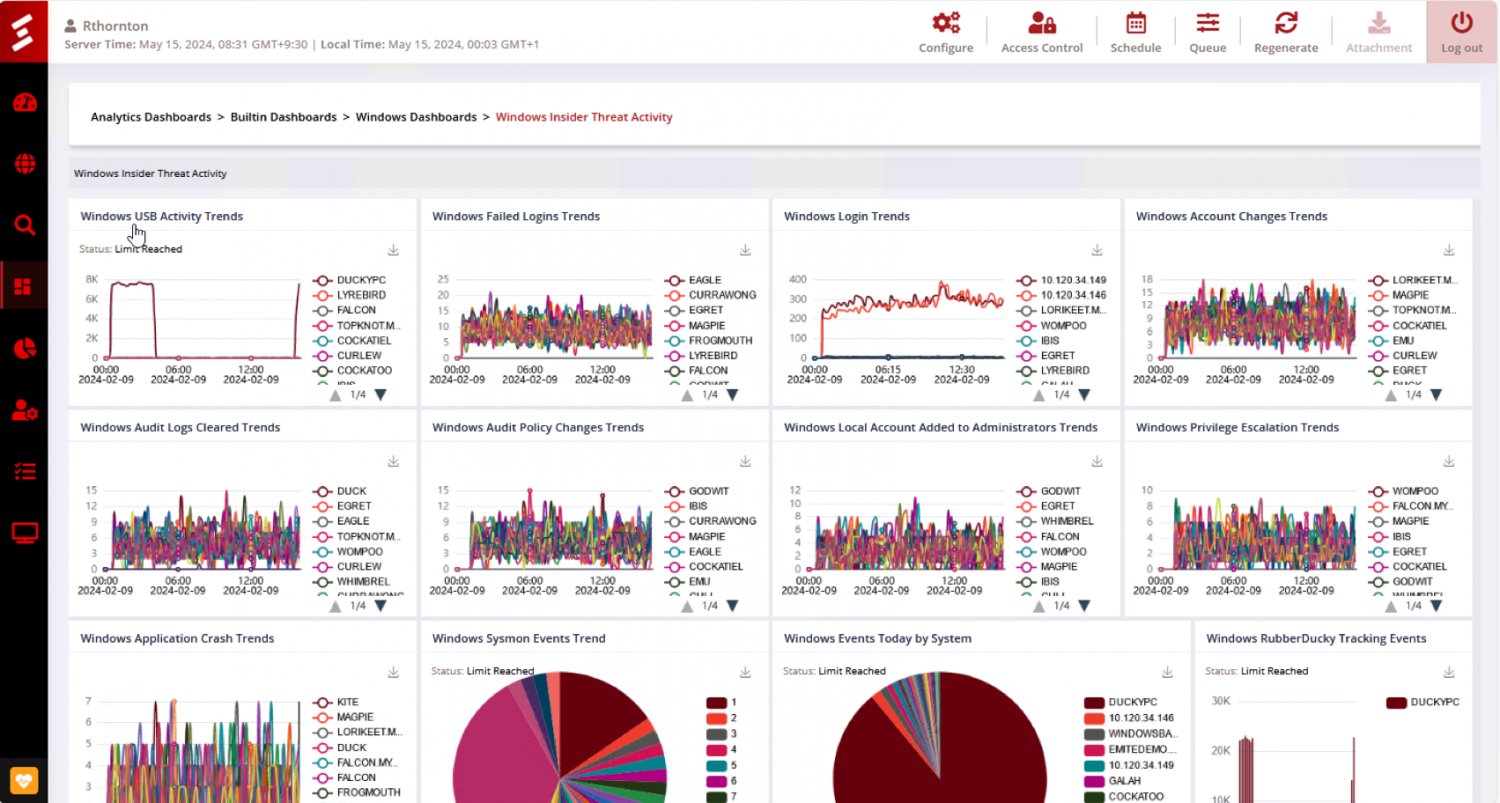Image resolution: width=1500 pixels, height=803 pixels.
Task: Open the Configure settings icon
Action: click(x=944, y=31)
